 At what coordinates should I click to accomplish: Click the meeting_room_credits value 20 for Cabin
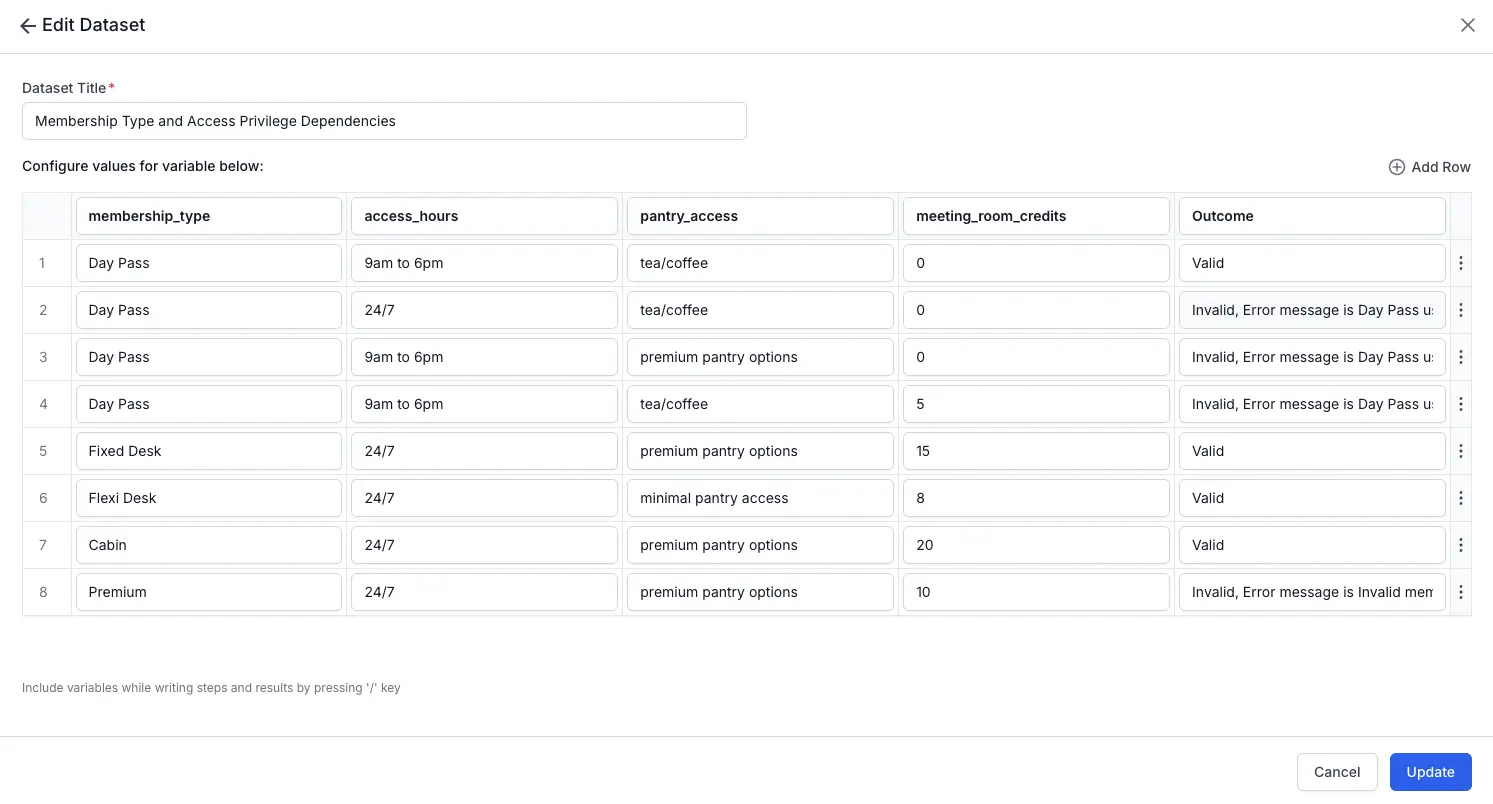(x=1036, y=545)
